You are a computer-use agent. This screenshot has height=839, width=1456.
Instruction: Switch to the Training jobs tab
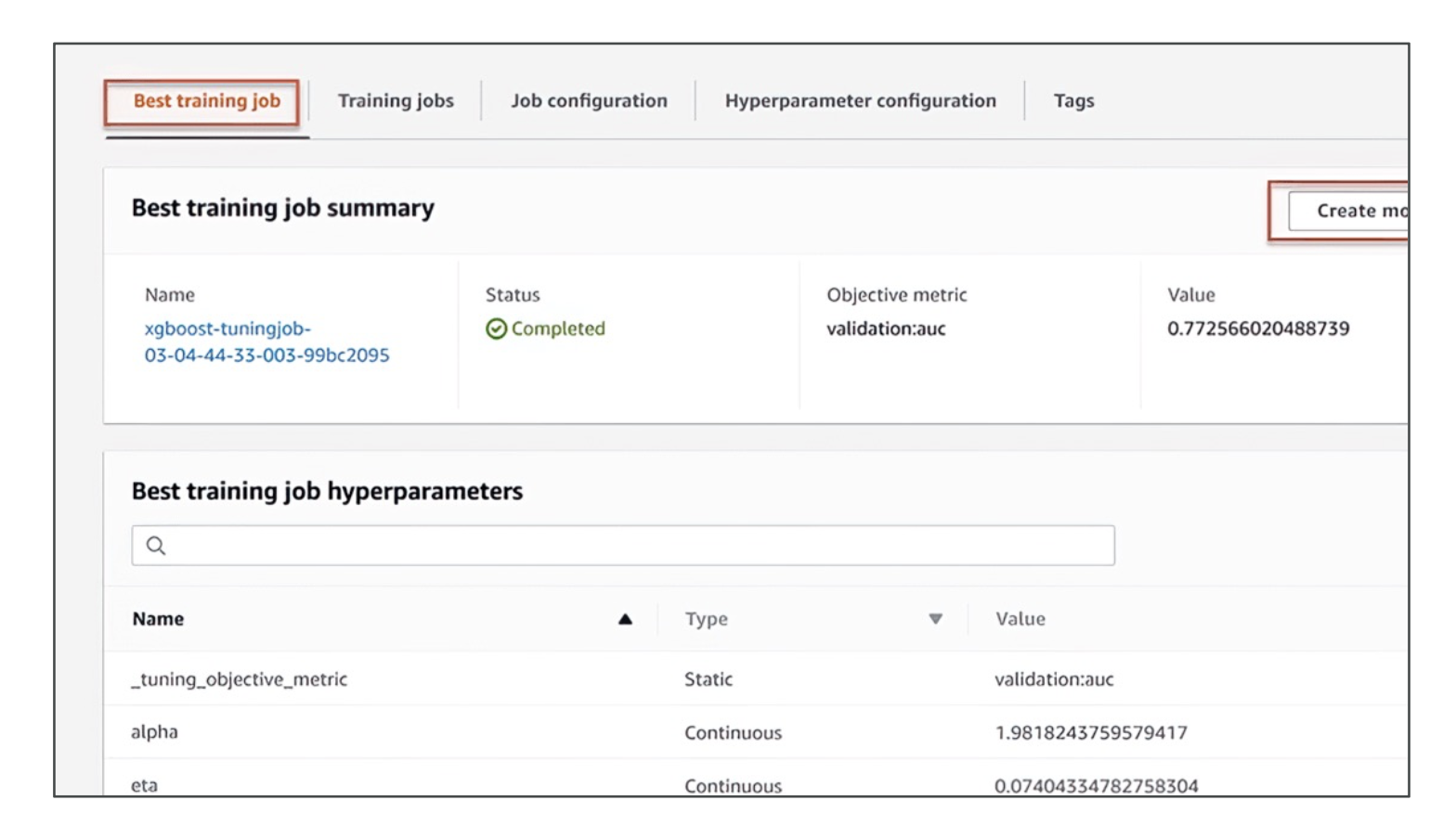click(x=396, y=101)
